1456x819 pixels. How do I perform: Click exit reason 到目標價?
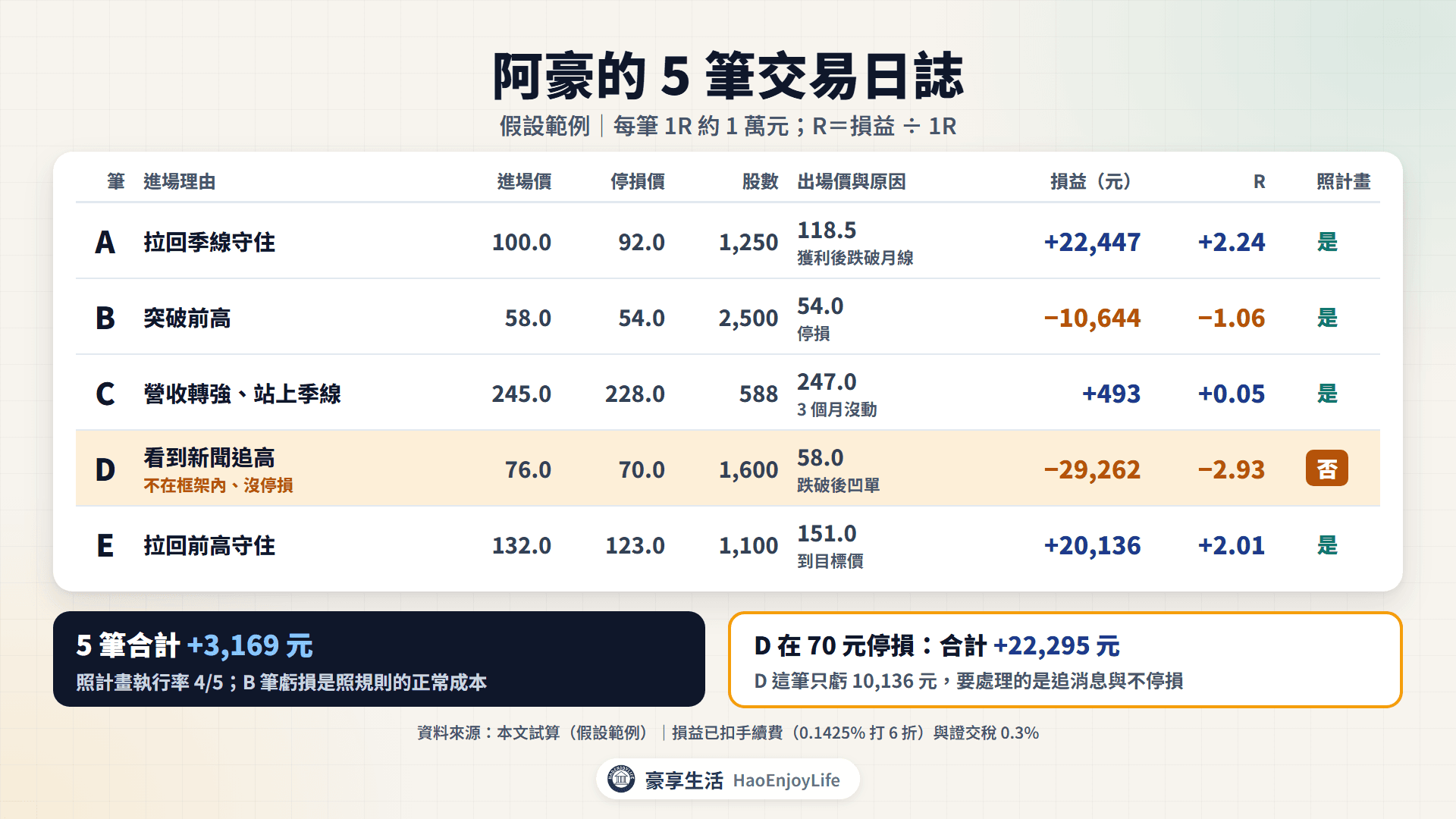point(830,561)
